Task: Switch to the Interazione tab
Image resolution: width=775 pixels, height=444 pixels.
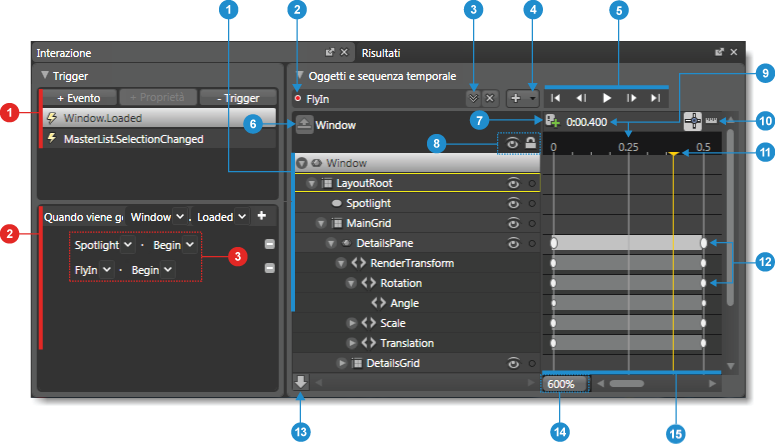Action: point(64,53)
